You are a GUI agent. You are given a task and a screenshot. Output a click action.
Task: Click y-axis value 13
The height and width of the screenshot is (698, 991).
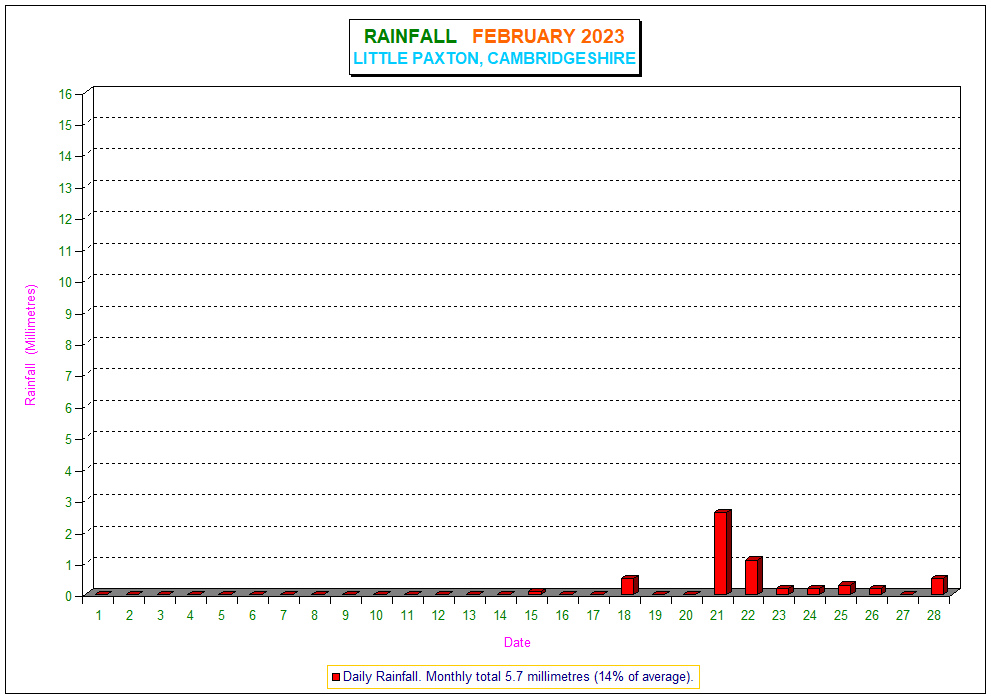pyautogui.click(x=66, y=188)
